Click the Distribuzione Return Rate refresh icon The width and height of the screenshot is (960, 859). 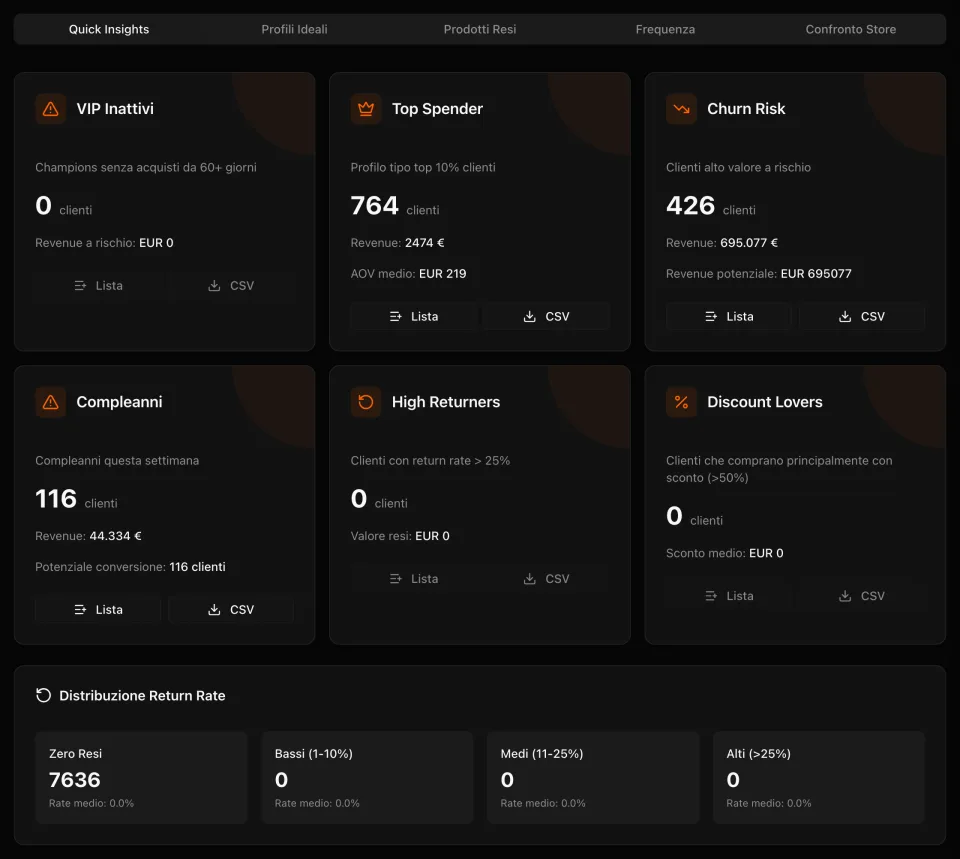[43, 696]
